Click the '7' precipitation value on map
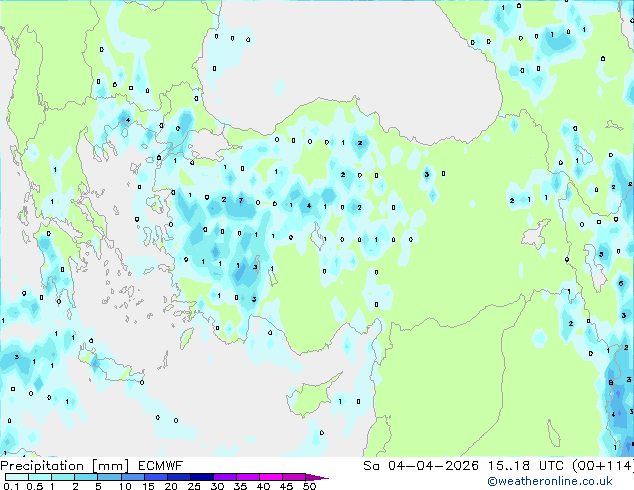634x490 pixels. 241,201
